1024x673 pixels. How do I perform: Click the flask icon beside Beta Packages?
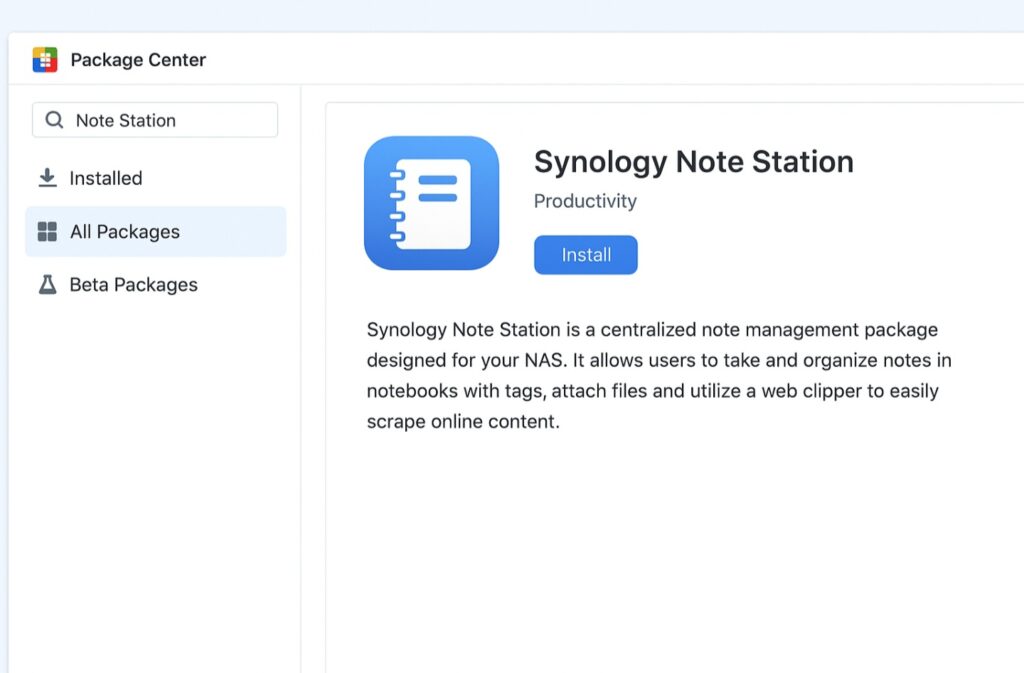pyautogui.click(x=46, y=285)
